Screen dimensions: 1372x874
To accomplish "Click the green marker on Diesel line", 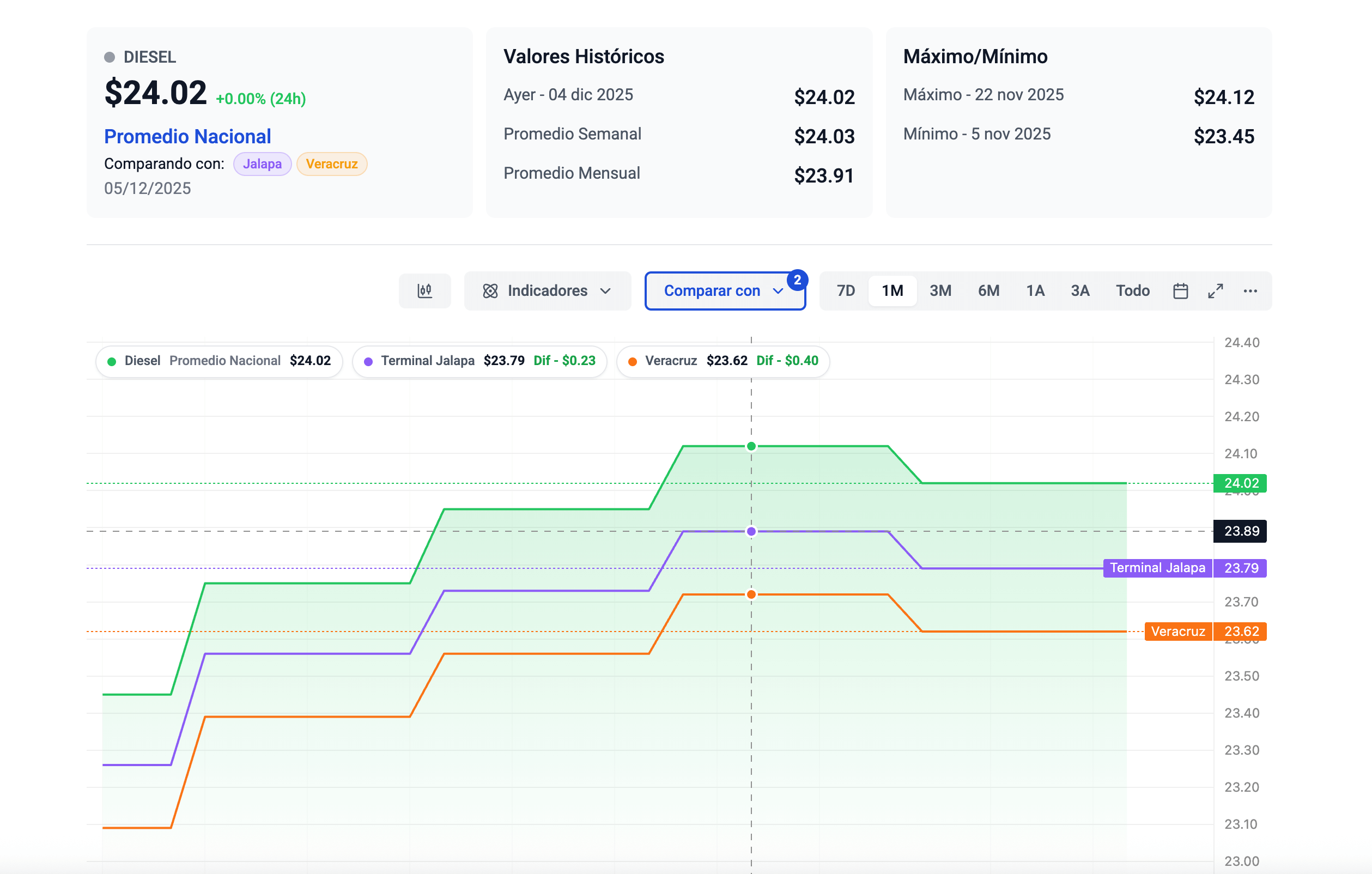I will 751,446.
